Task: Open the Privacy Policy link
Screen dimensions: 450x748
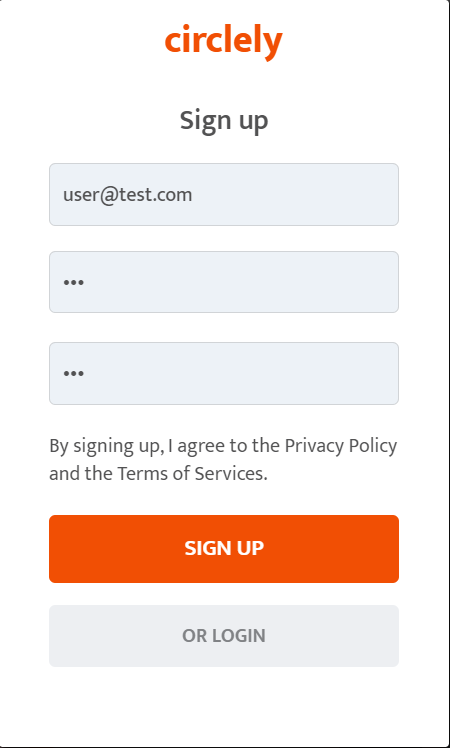Action: (x=341, y=446)
